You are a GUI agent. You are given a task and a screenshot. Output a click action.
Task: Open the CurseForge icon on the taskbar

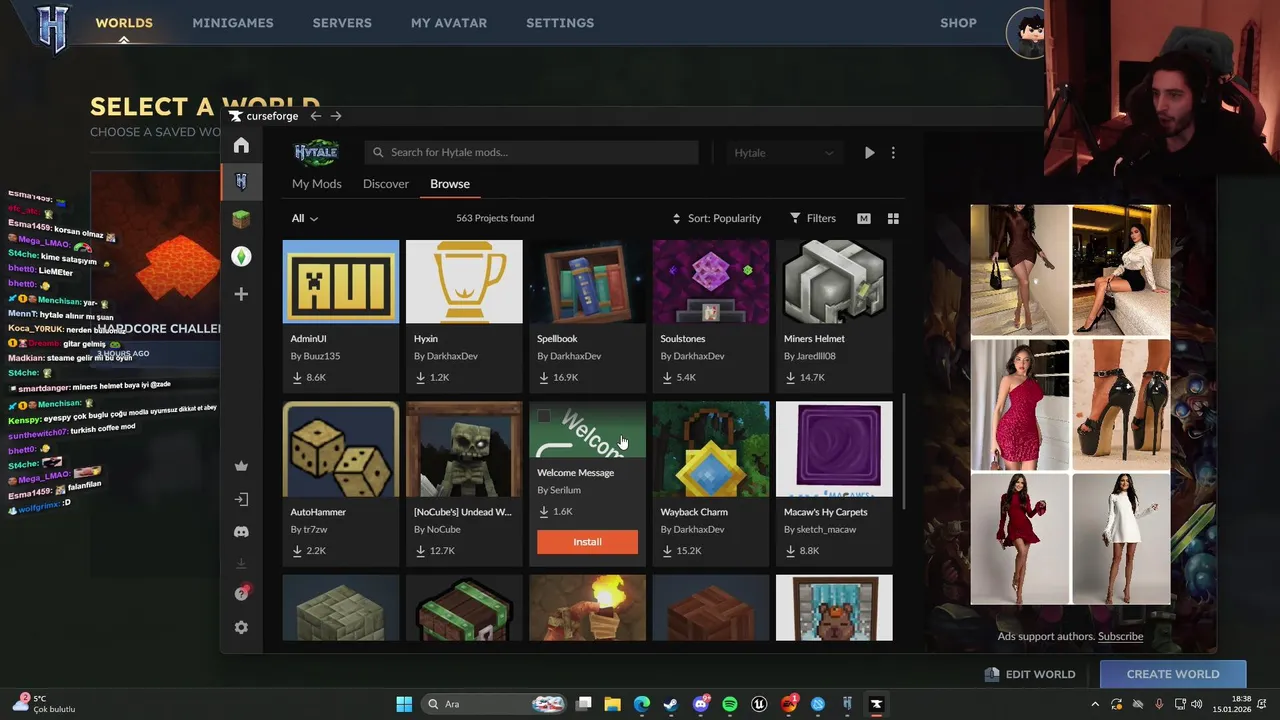tap(876, 704)
